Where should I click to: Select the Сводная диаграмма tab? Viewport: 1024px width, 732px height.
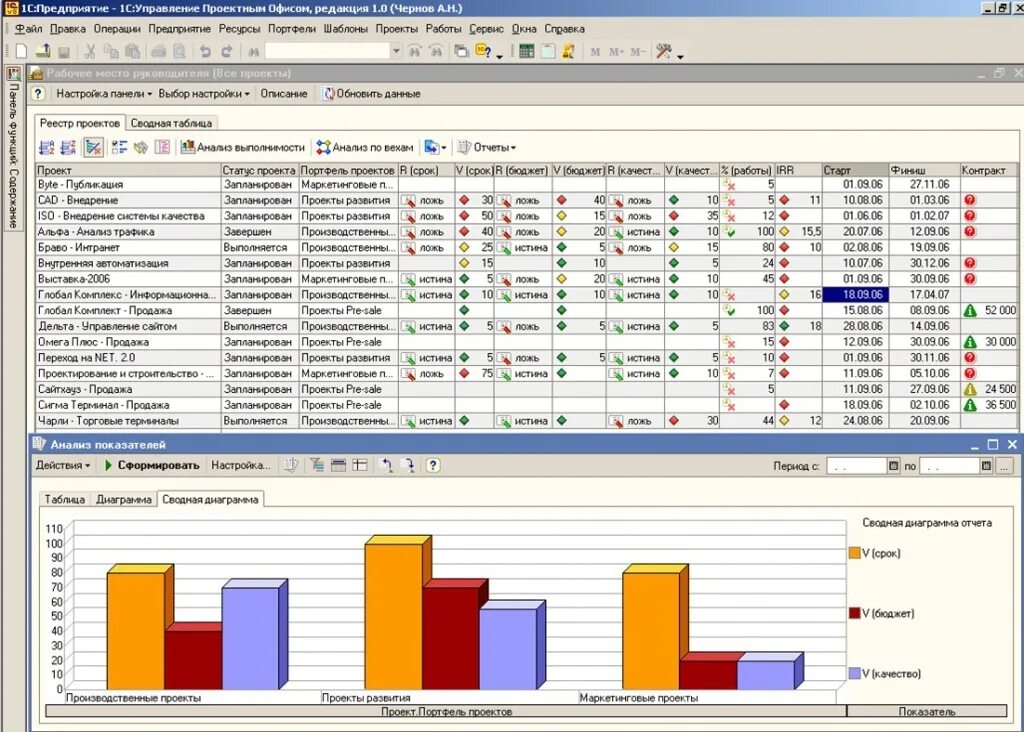(210, 500)
